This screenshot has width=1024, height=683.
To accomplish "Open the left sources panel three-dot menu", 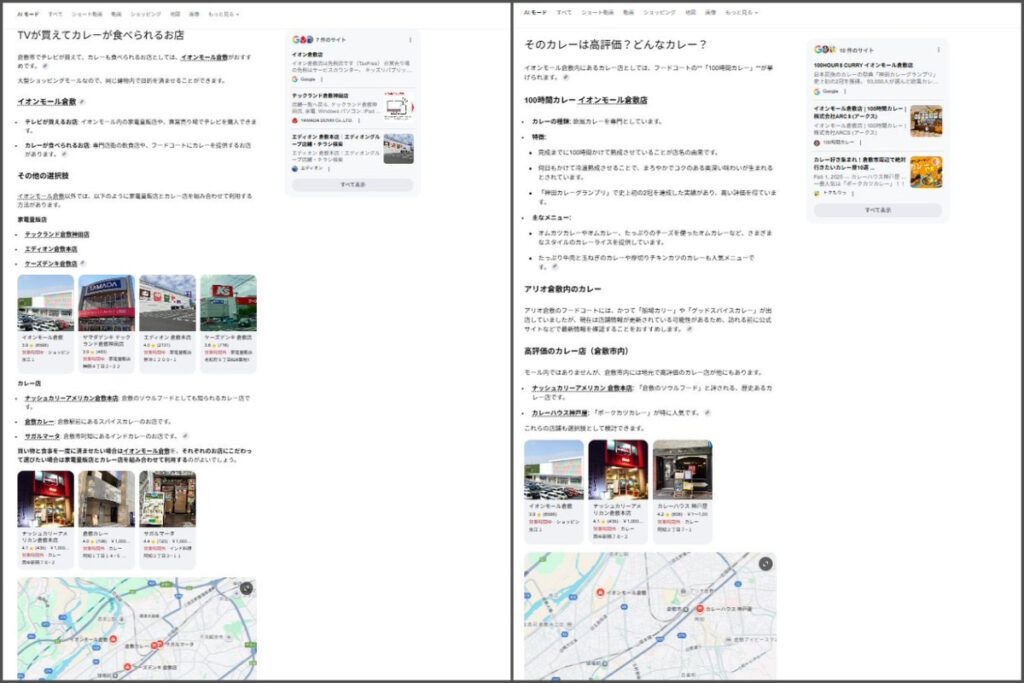I will pyautogui.click(x=408, y=38).
